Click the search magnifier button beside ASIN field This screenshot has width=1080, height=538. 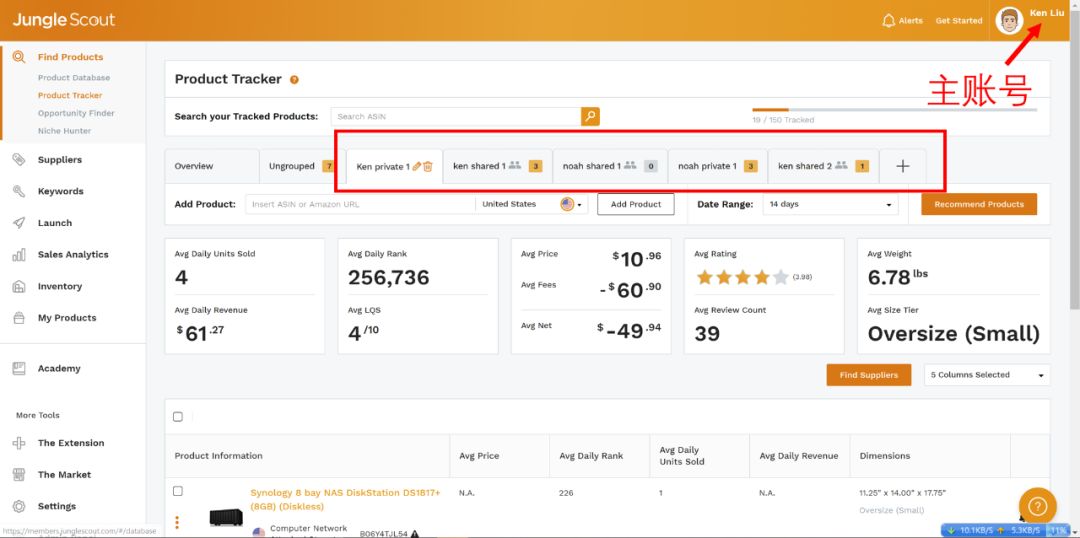click(590, 117)
